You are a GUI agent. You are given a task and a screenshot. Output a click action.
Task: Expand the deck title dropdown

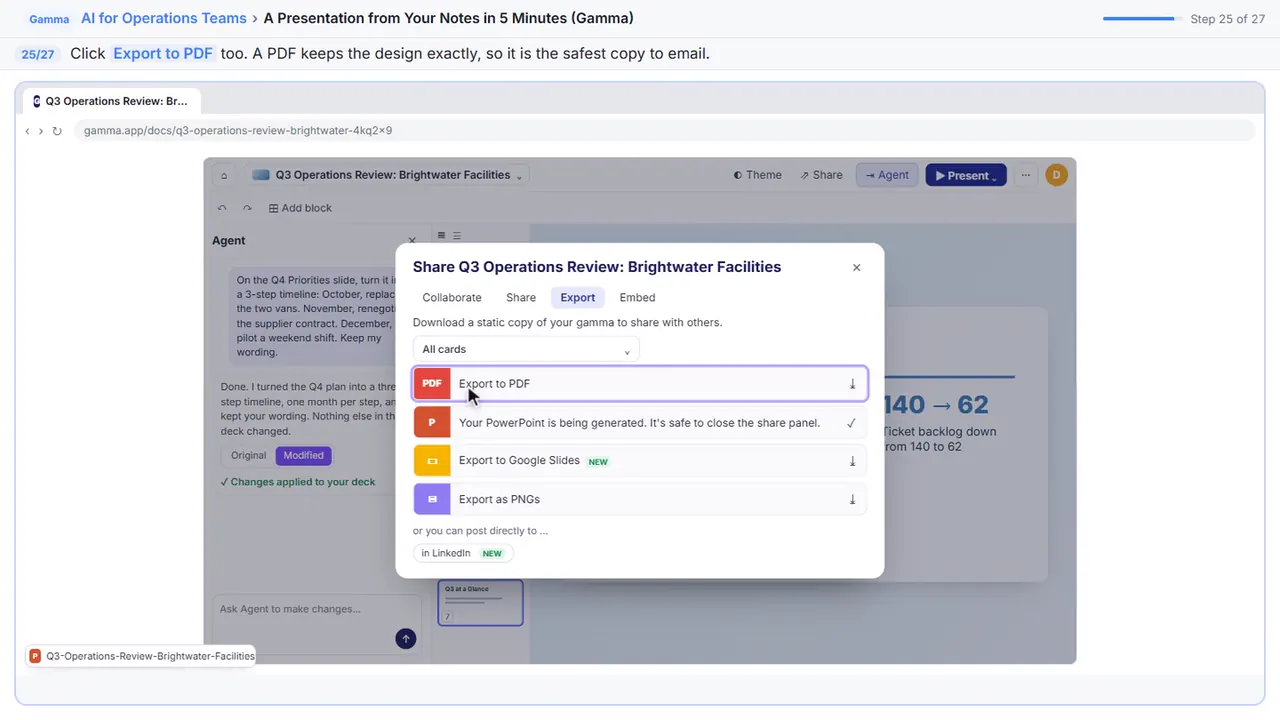pos(519,177)
